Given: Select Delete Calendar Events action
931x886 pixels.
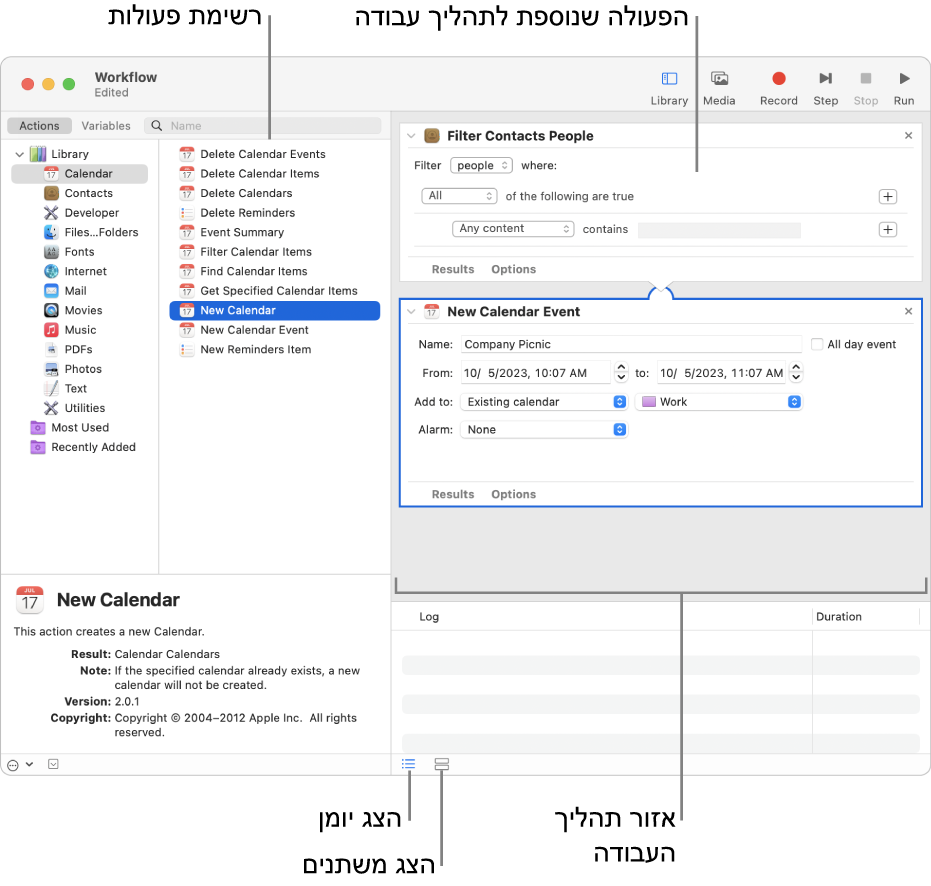Looking at the screenshot, I should (275, 154).
